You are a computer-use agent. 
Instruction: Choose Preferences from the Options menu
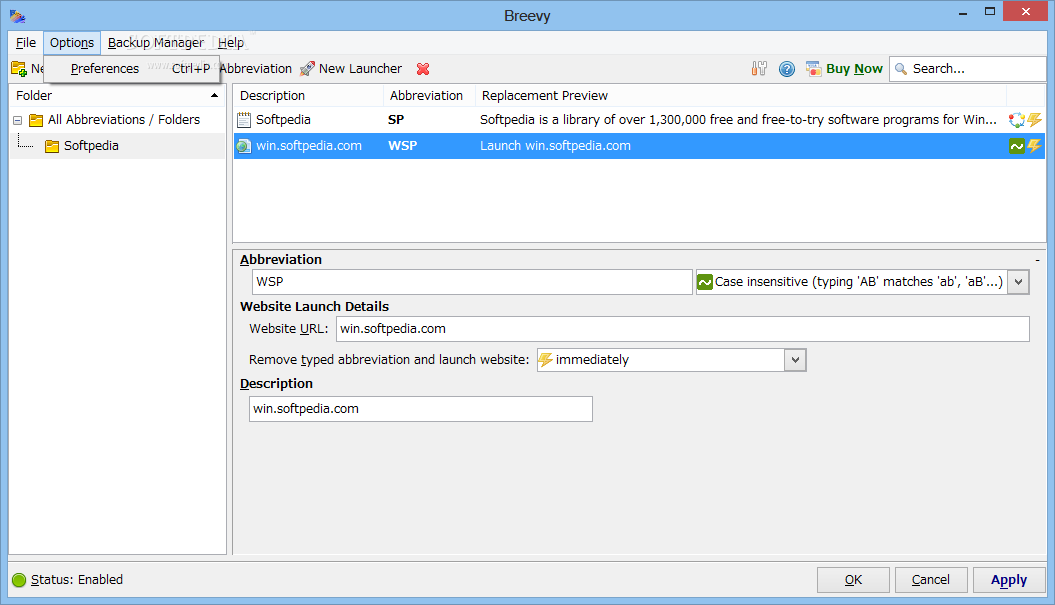click(x=132, y=69)
